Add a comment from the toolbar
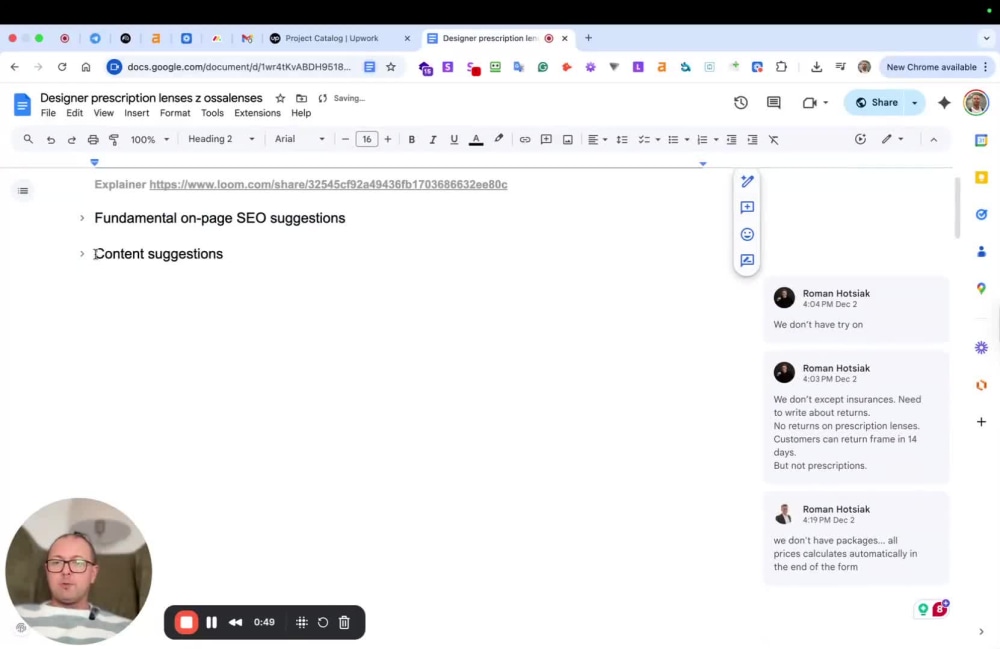Screen dimensions: 1000x649 point(546,140)
